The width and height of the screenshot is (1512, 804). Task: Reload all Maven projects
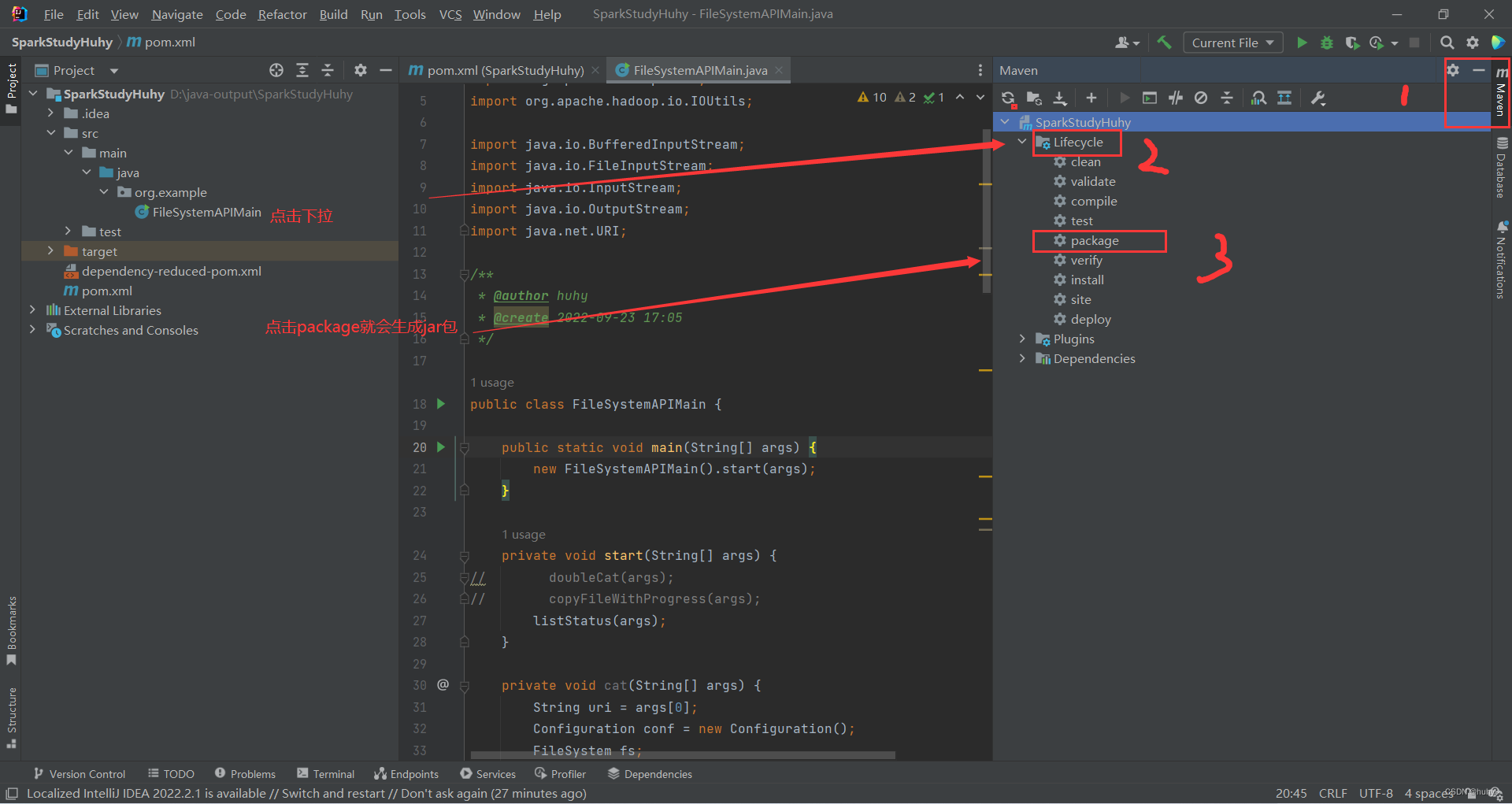pos(1008,98)
